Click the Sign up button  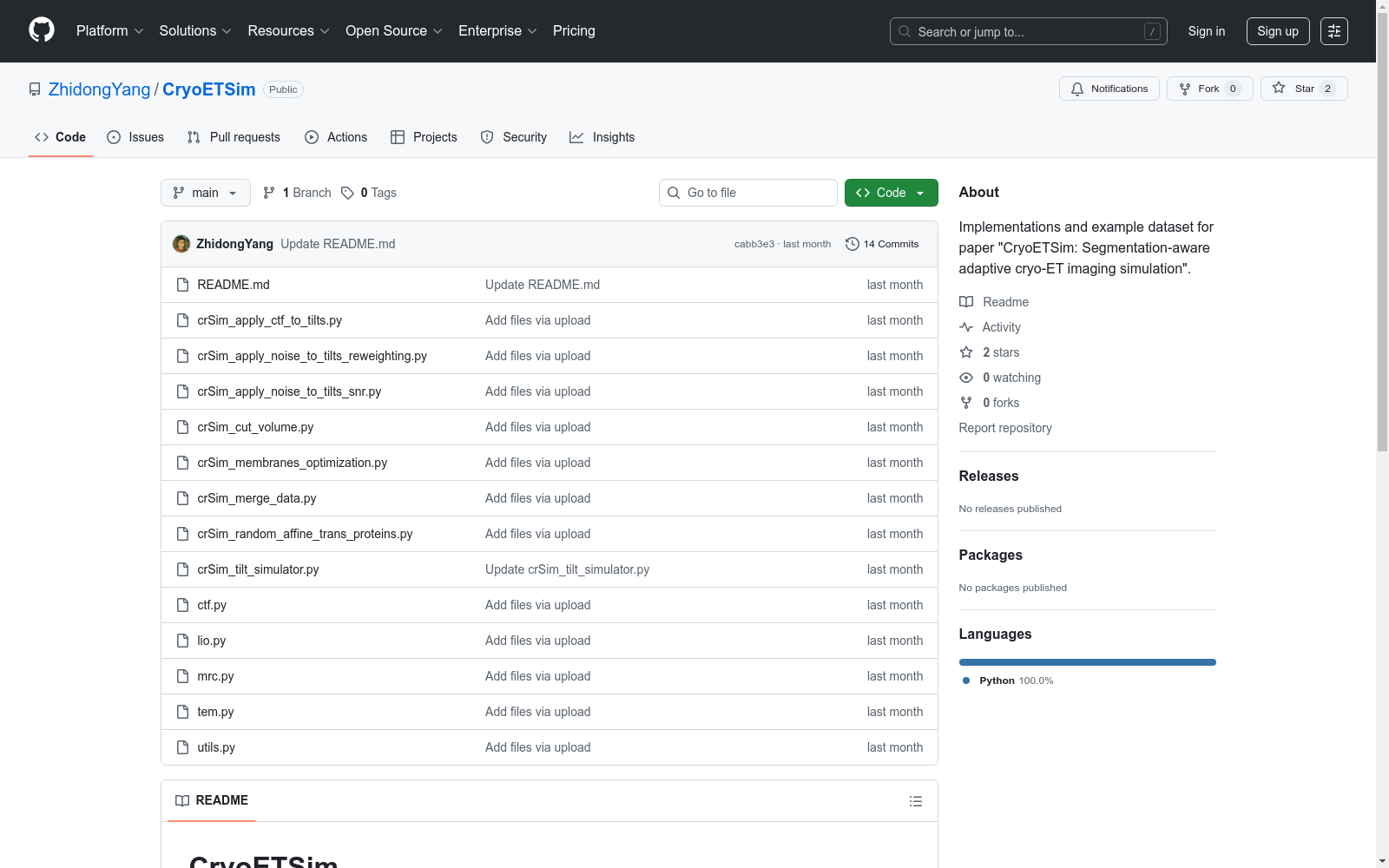click(1278, 31)
